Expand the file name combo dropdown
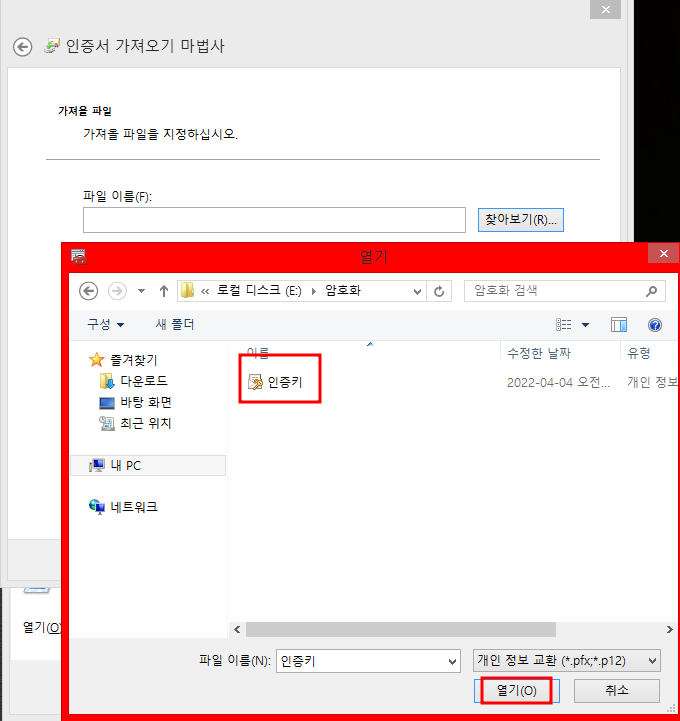Screen dimensions: 680x721 click(x=452, y=662)
